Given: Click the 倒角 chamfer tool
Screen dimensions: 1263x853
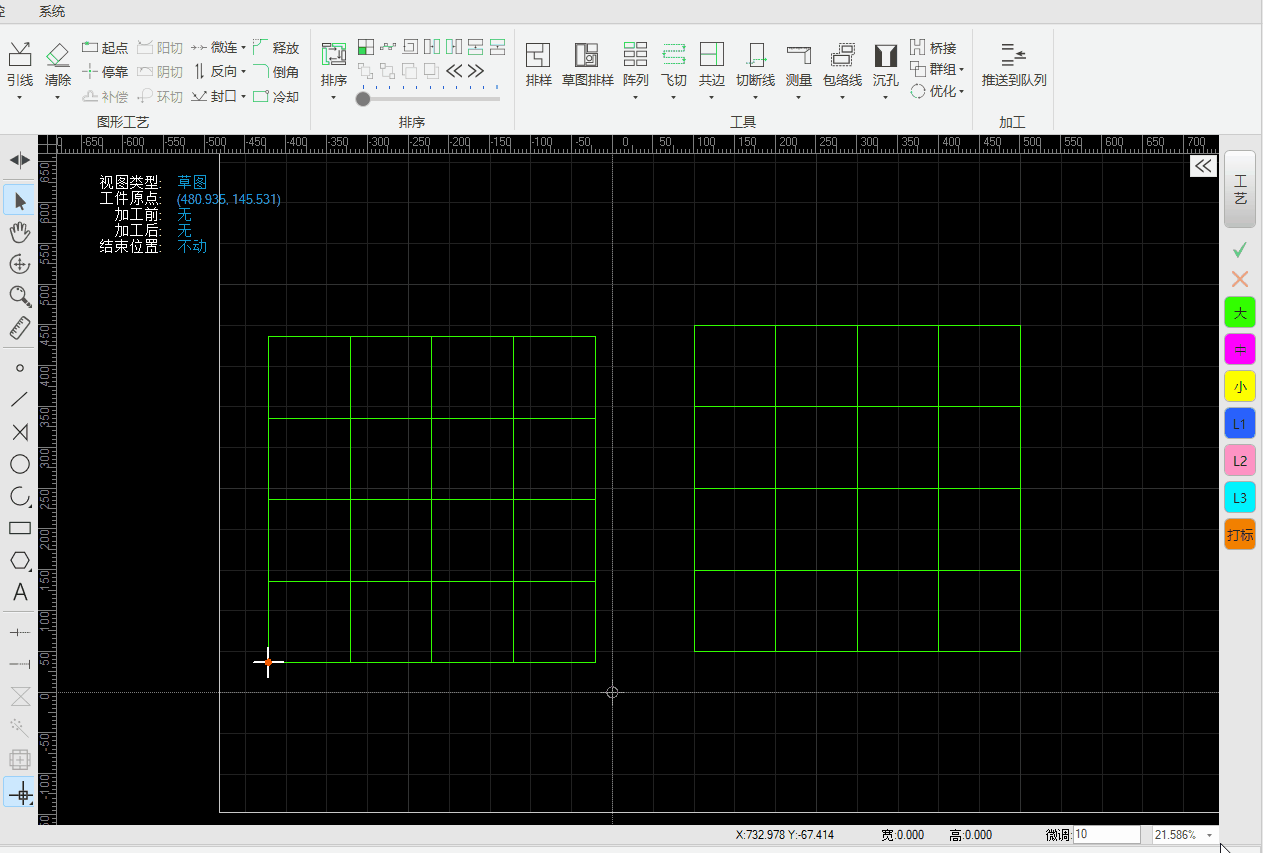Looking at the screenshot, I should tap(275, 71).
